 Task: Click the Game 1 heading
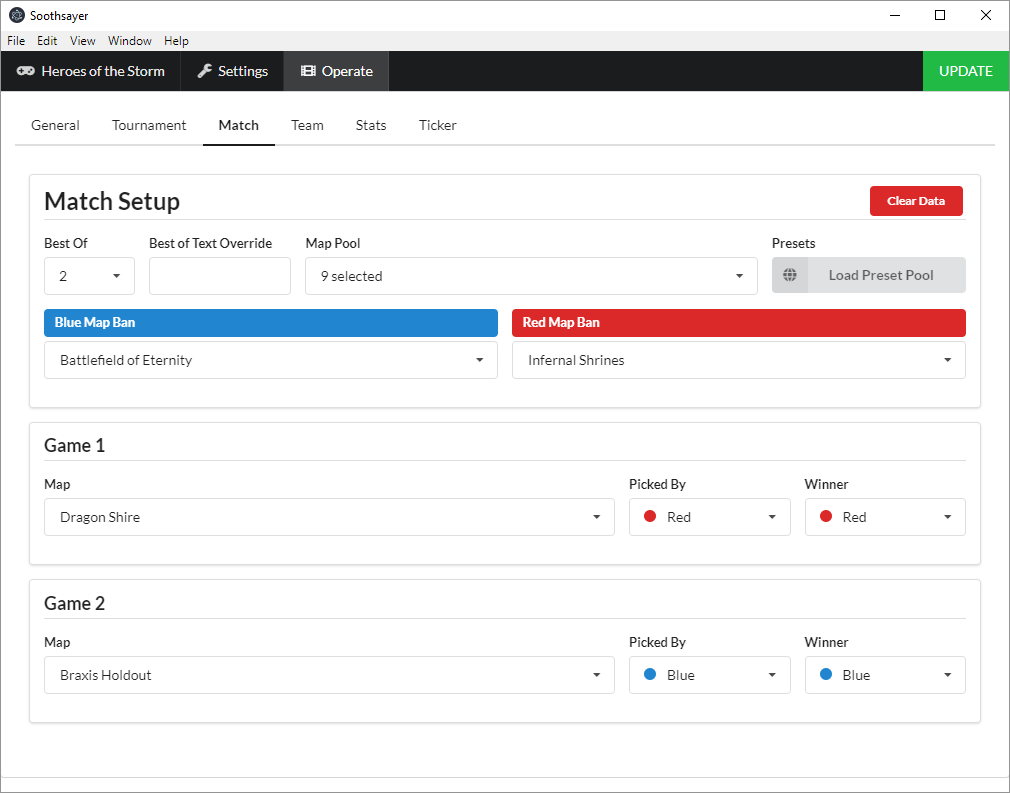(74, 445)
